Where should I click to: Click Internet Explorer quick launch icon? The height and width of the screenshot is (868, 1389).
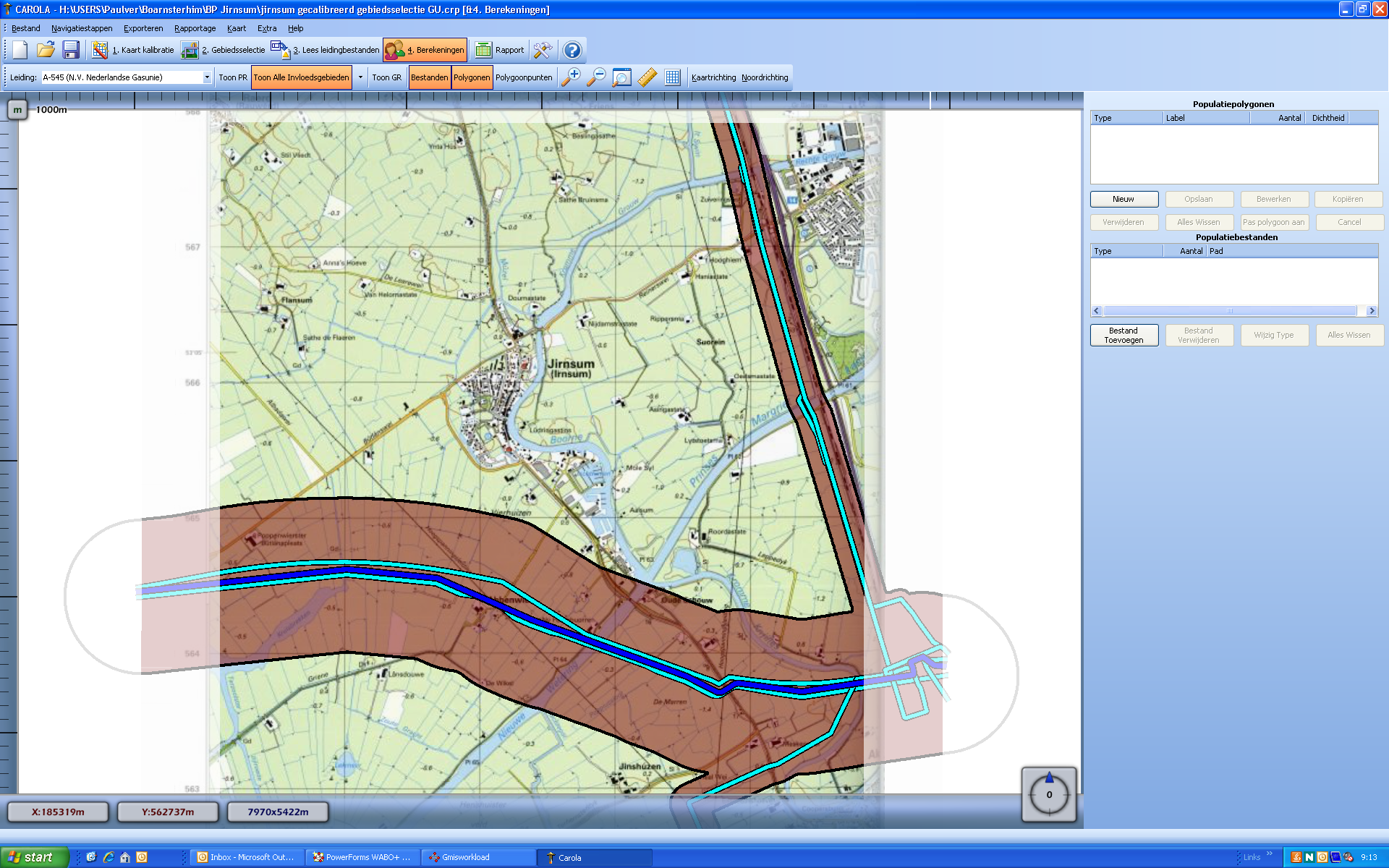point(109,857)
